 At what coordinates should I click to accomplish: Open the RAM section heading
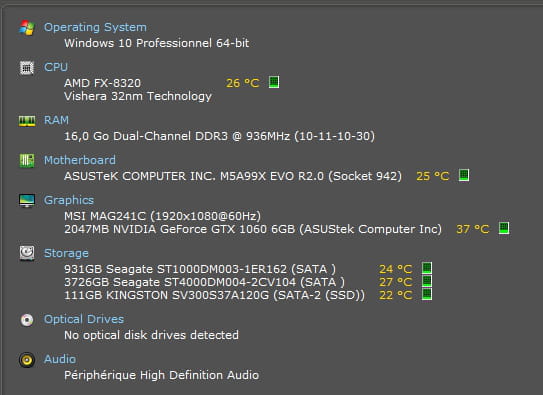pos(56,120)
